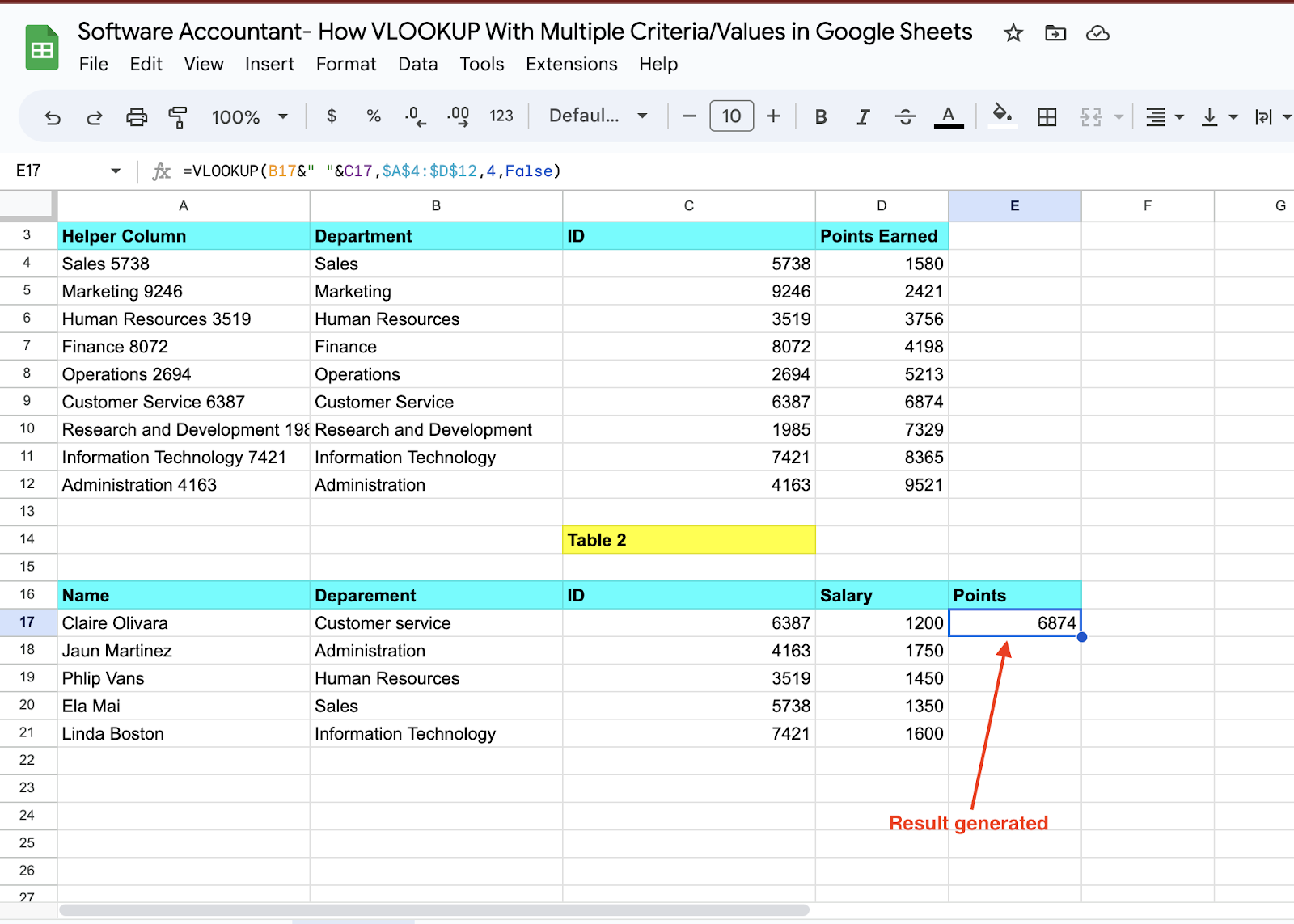Click the select-all corner box
This screenshot has width=1294, height=924.
coord(27,205)
